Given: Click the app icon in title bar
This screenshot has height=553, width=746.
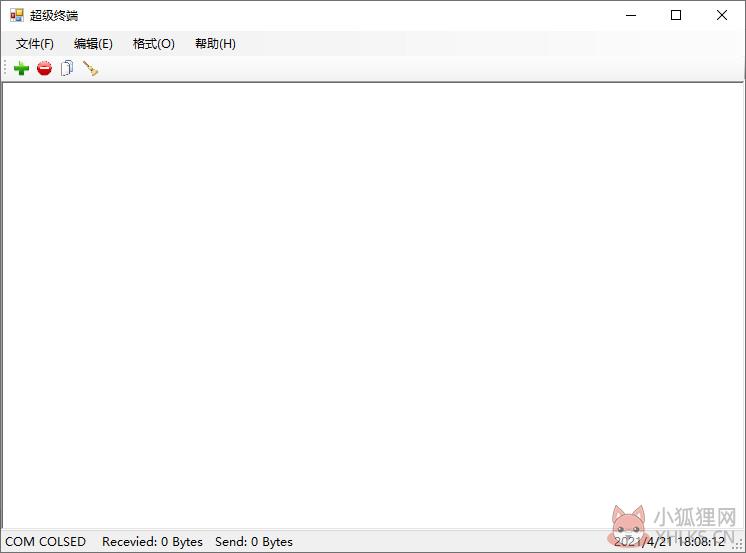Looking at the screenshot, I should click(x=17, y=15).
